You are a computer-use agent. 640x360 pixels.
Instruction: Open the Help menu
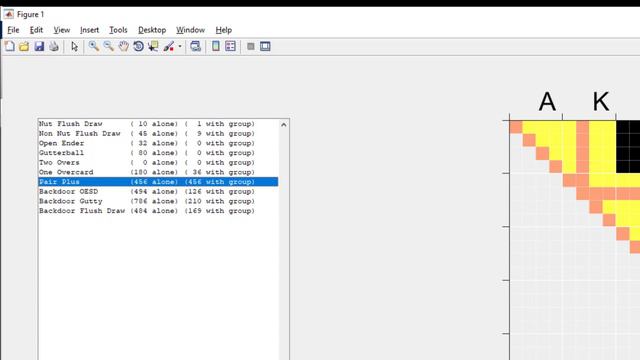pos(224,30)
